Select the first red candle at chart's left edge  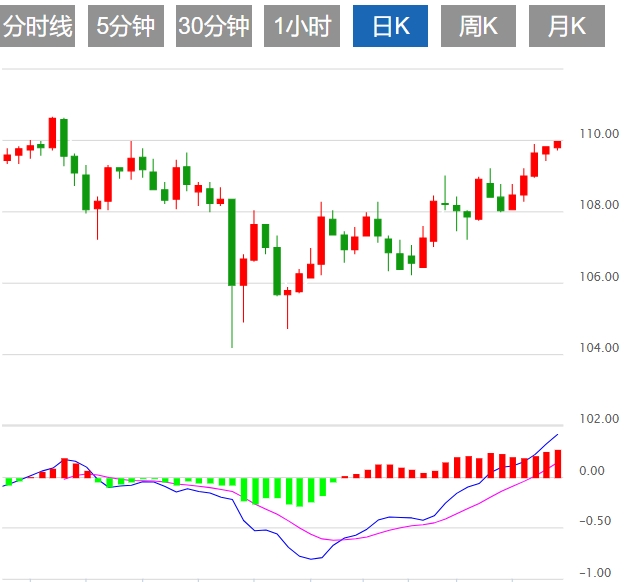pos(8,157)
